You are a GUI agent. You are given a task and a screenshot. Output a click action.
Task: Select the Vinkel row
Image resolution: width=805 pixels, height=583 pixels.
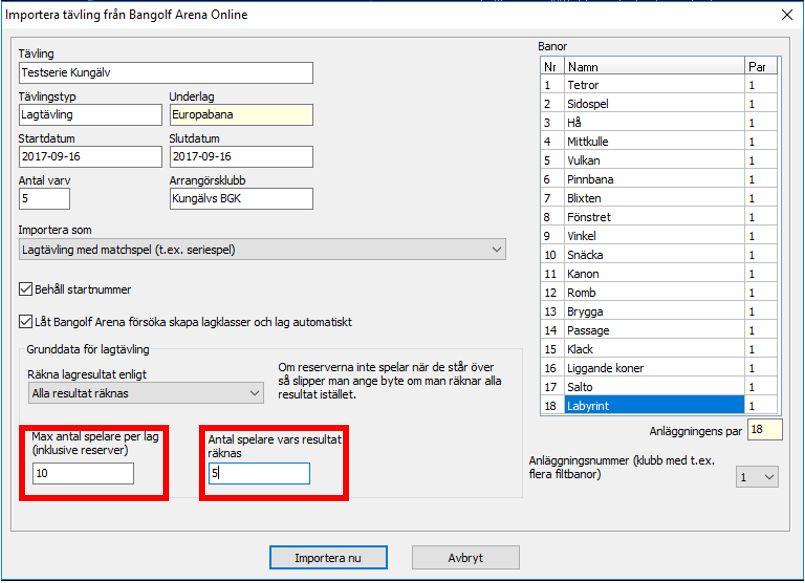pyautogui.click(x=659, y=236)
